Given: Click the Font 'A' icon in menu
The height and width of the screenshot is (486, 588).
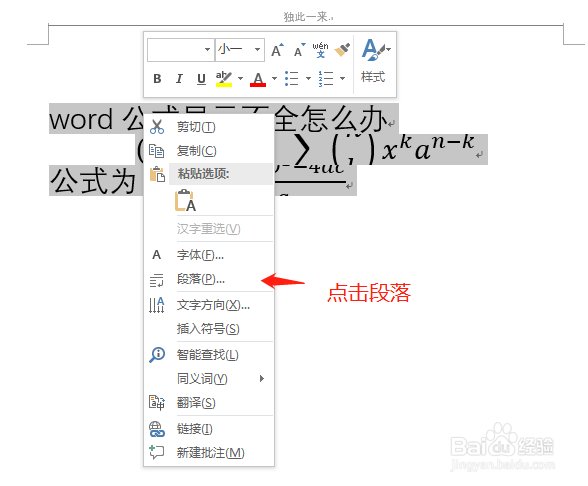Looking at the screenshot, I should (x=156, y=255).
